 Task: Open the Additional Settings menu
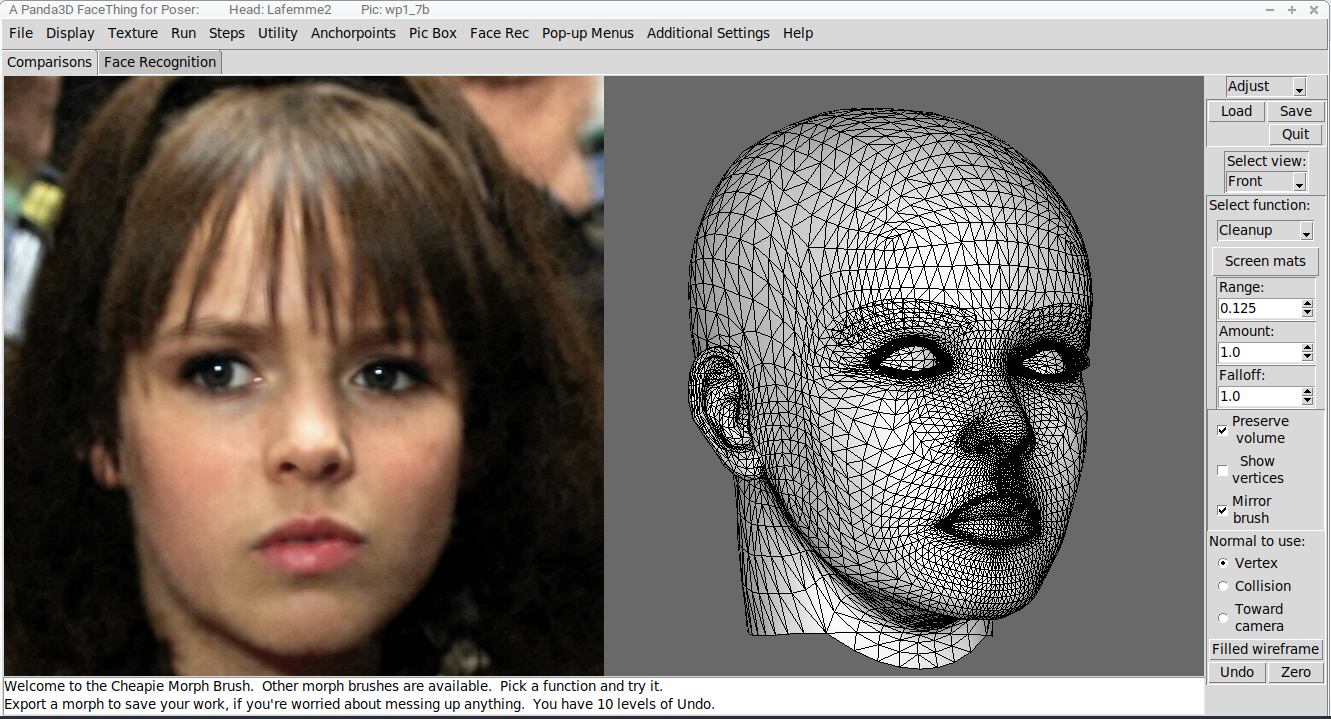pos(708,33)
